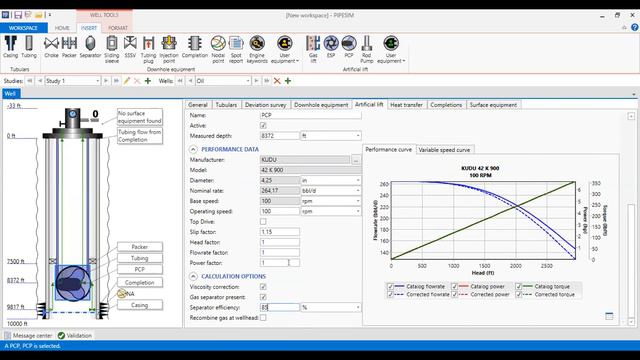Toggle Gas separator present checkbox
The height and width of the screenshot is (360, 640).
tap(263, 297)
